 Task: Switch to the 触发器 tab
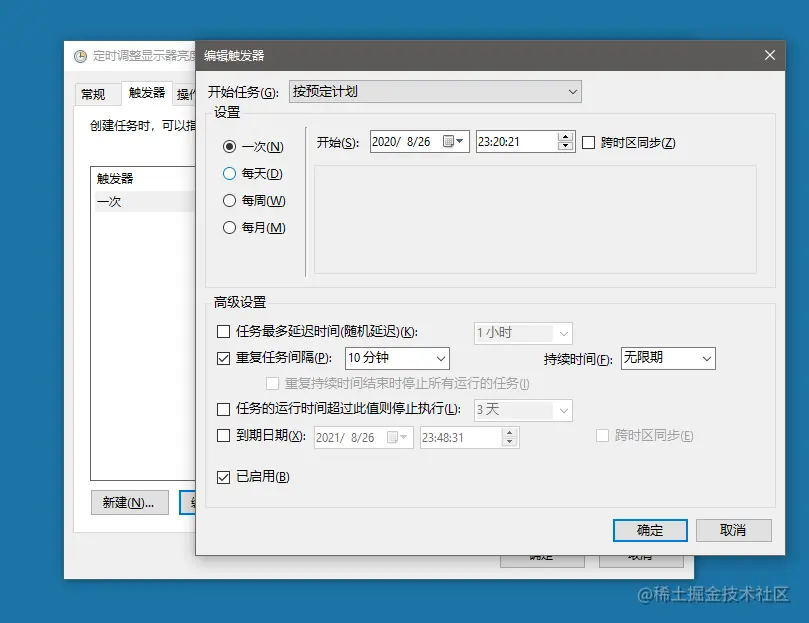tap(147, 93)
